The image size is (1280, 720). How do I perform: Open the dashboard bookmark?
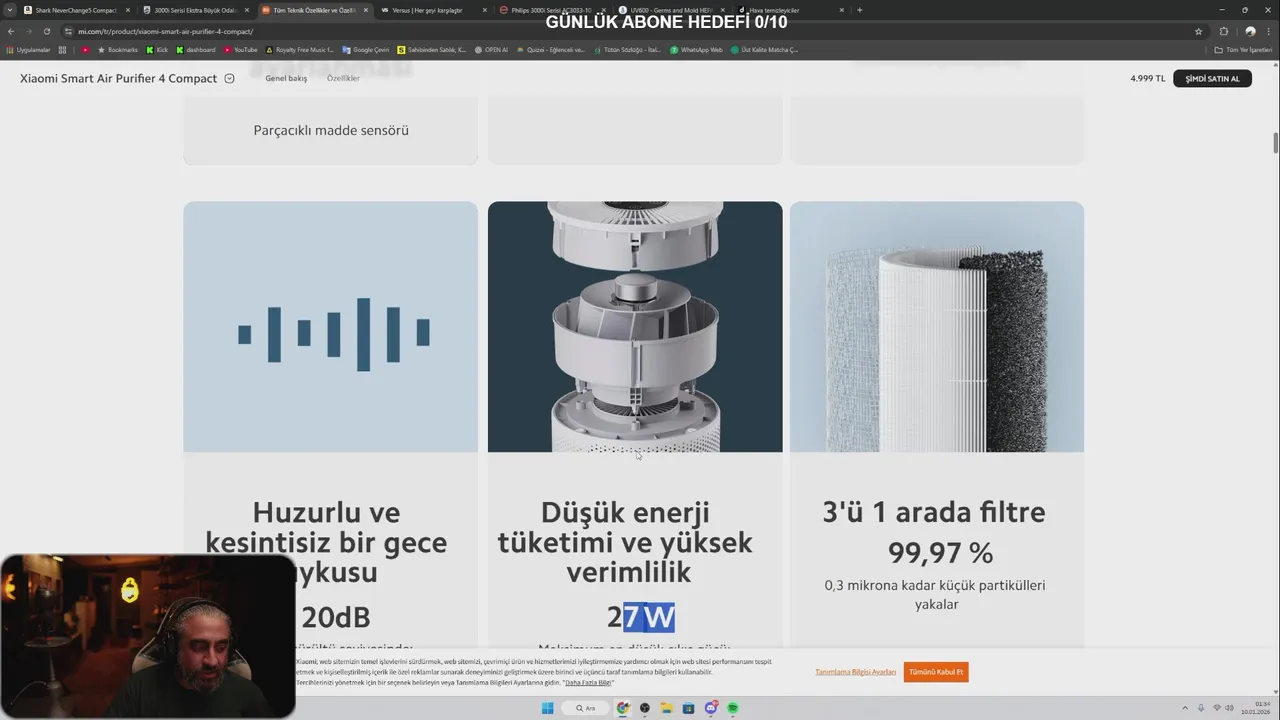coord(195,49)
